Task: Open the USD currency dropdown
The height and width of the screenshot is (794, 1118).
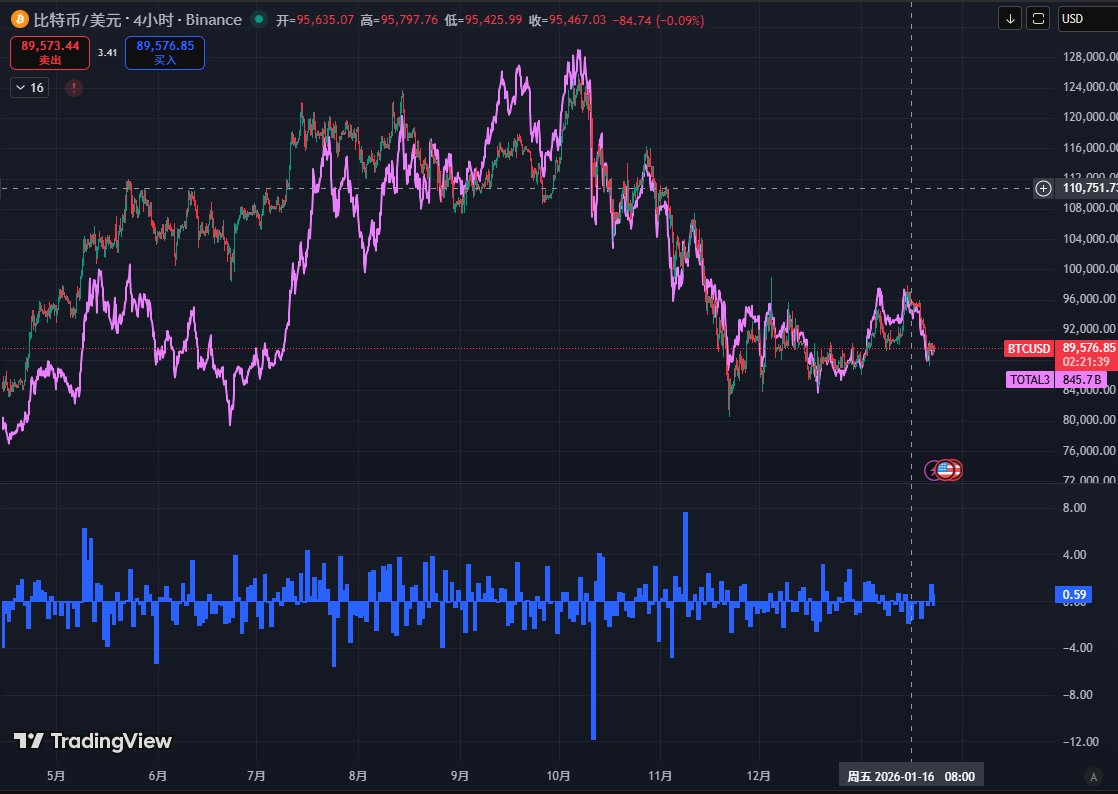Action: pyautogui.click(x=1086, y=18)
